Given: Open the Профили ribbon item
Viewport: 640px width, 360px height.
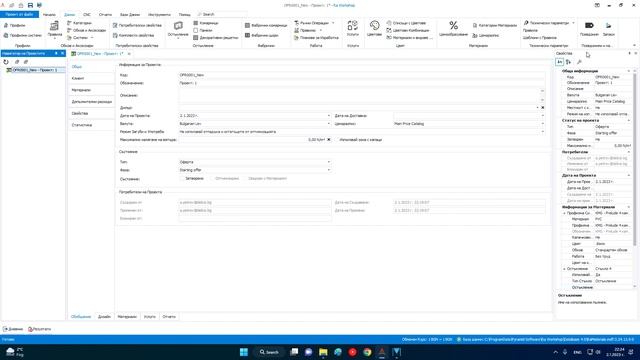Looking at the screenshot, I should pos(15,25).
